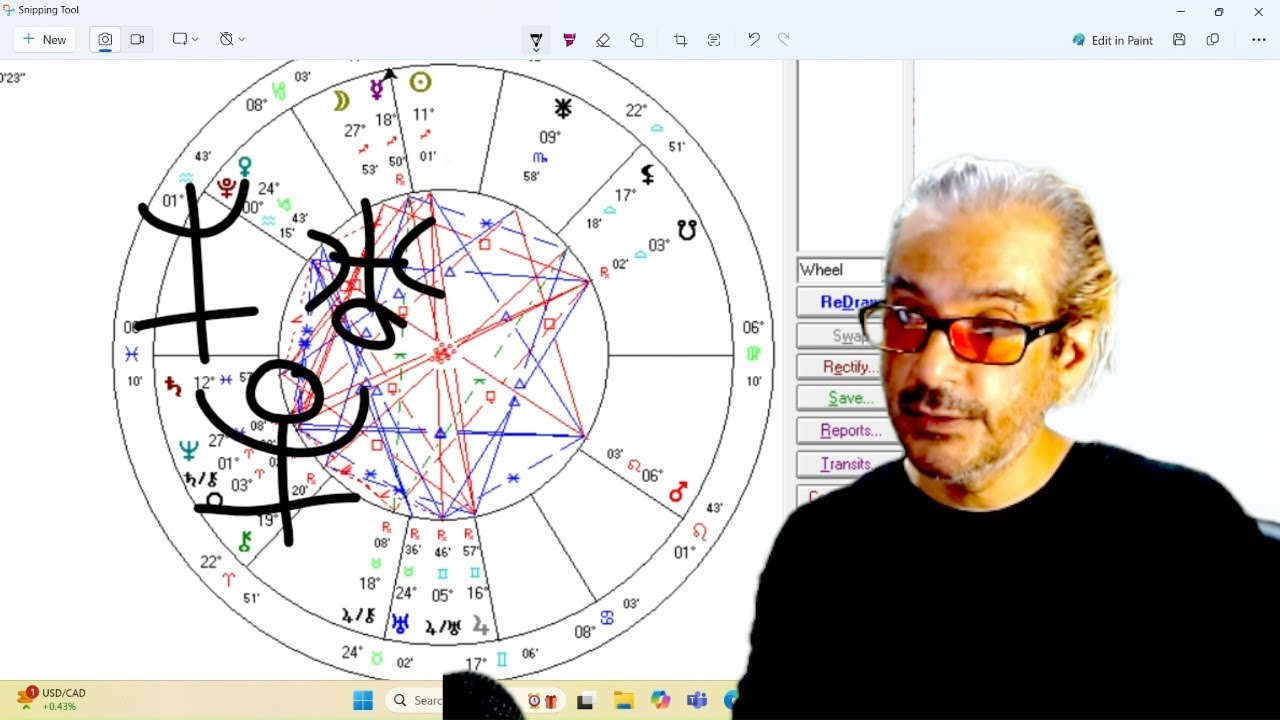
Task: Switch to video Record mode
Action: (137, 40)
